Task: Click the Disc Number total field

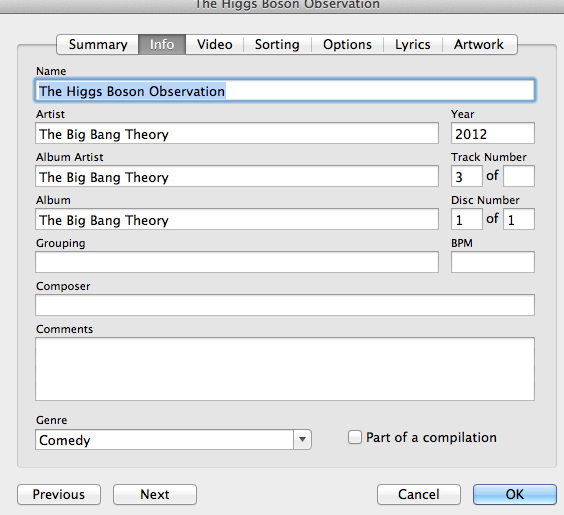Action: [519, 219]
